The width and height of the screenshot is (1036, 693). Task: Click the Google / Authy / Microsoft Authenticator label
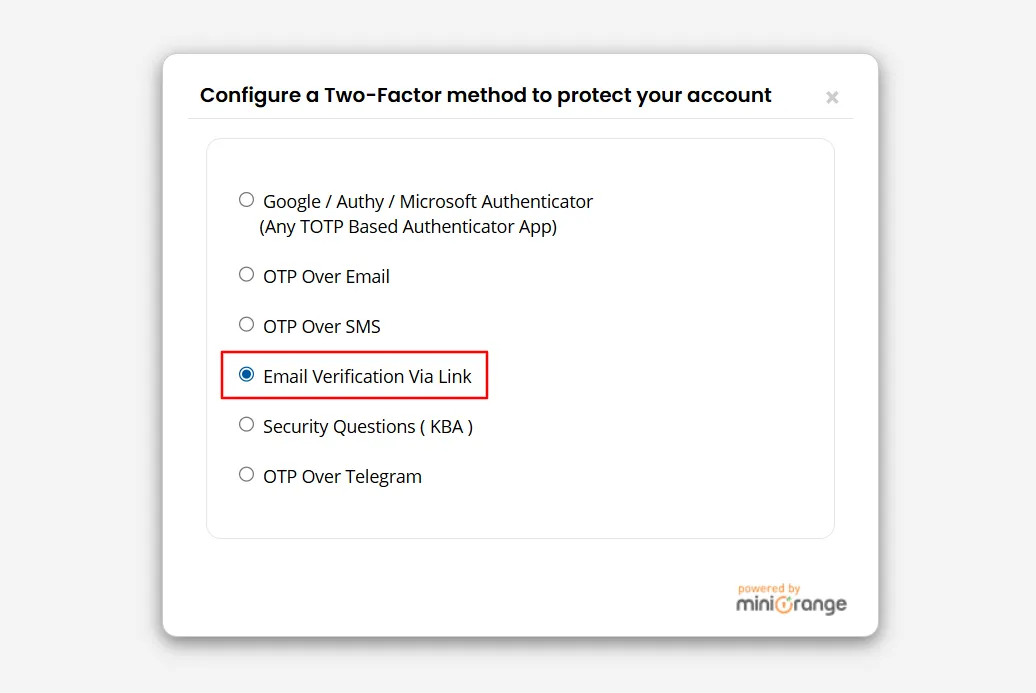coord(428,201)
